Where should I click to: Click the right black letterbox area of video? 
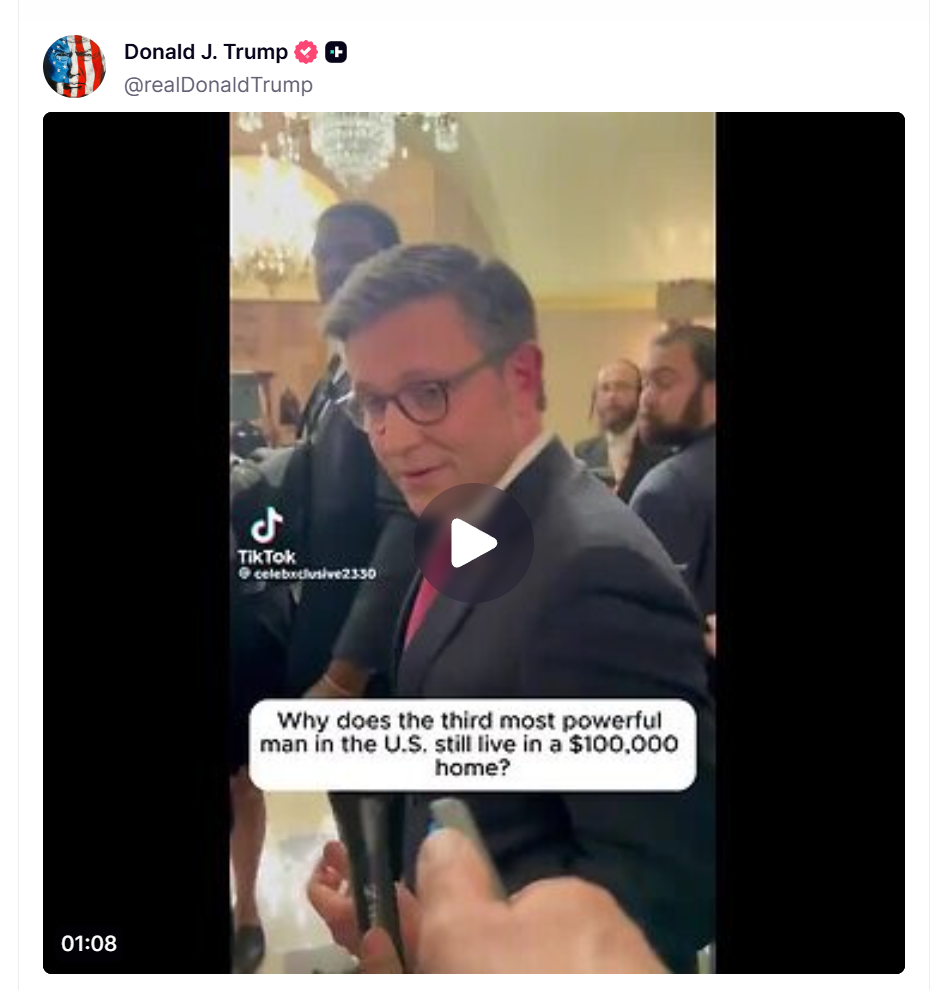[811, 543]
